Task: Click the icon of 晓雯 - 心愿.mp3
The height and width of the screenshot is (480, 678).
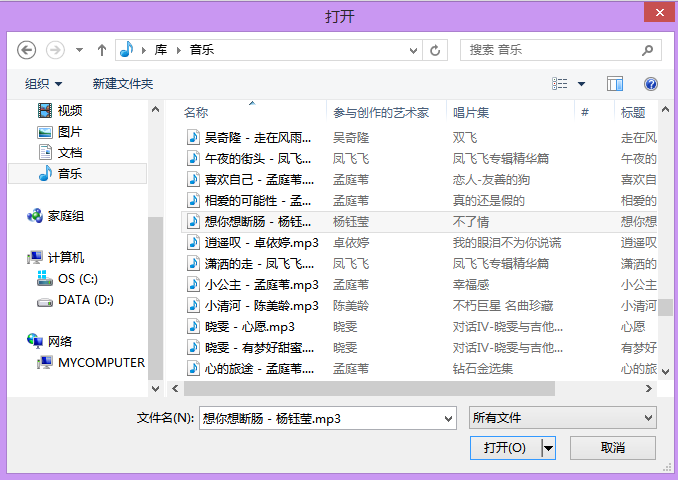Action: [x=193, y=326]
